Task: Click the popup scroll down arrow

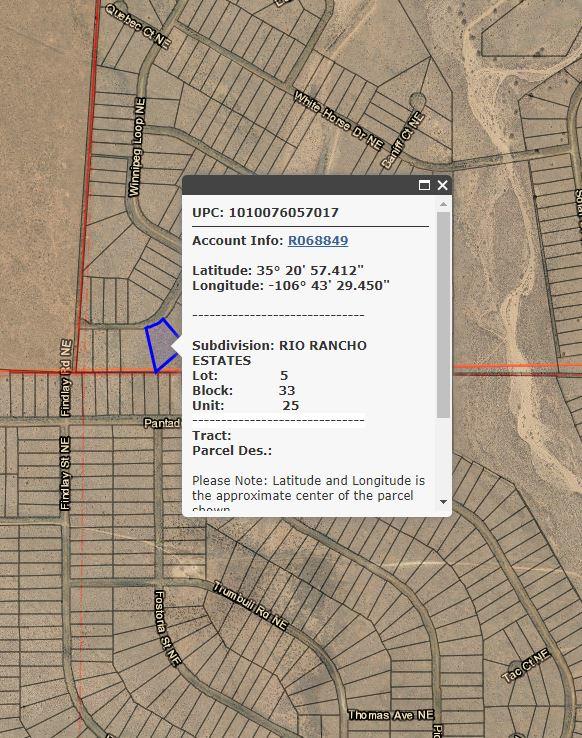Action: click(x=443, y=502)
